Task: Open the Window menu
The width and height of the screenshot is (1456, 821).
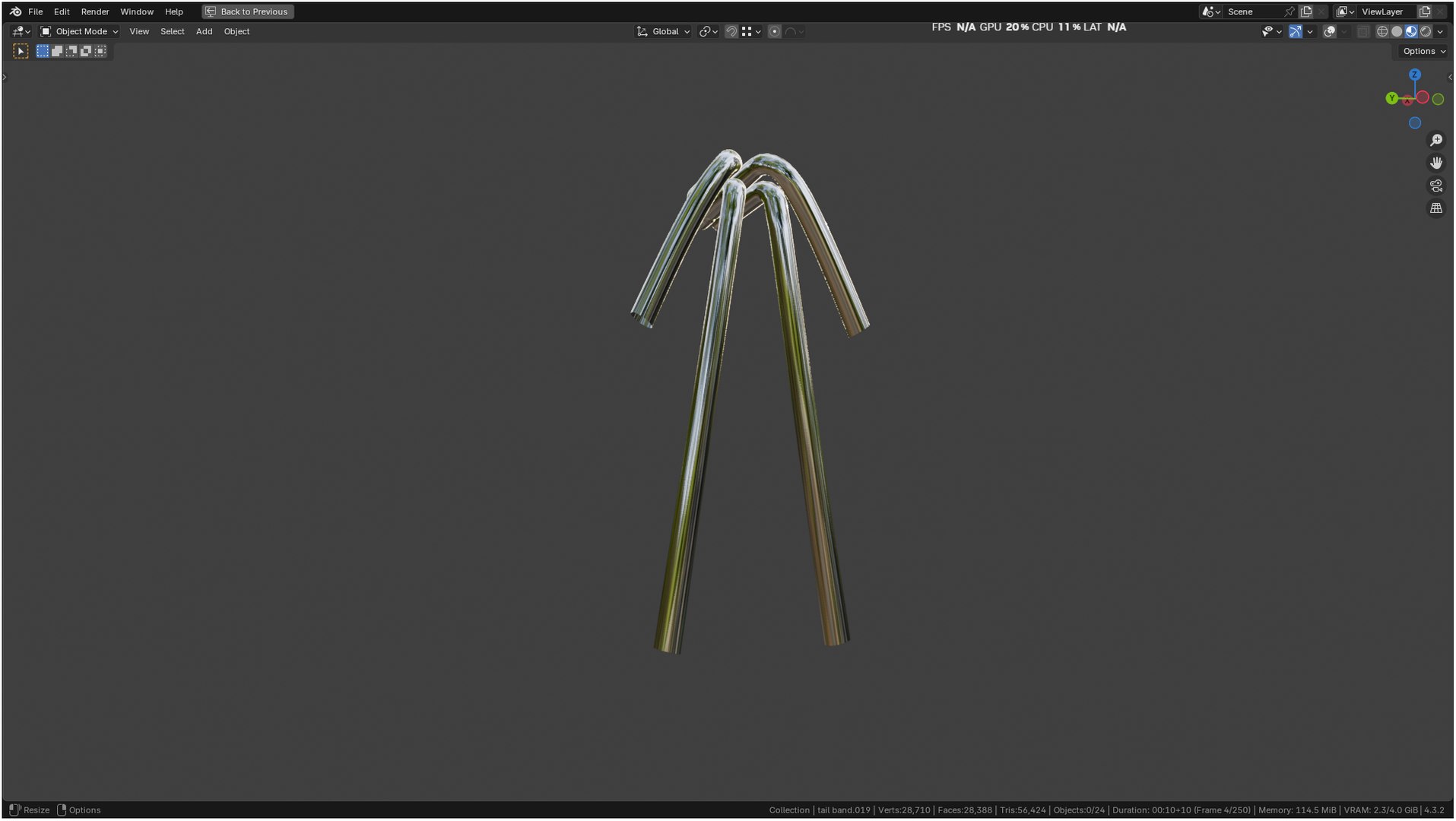Action: [137, 11]
